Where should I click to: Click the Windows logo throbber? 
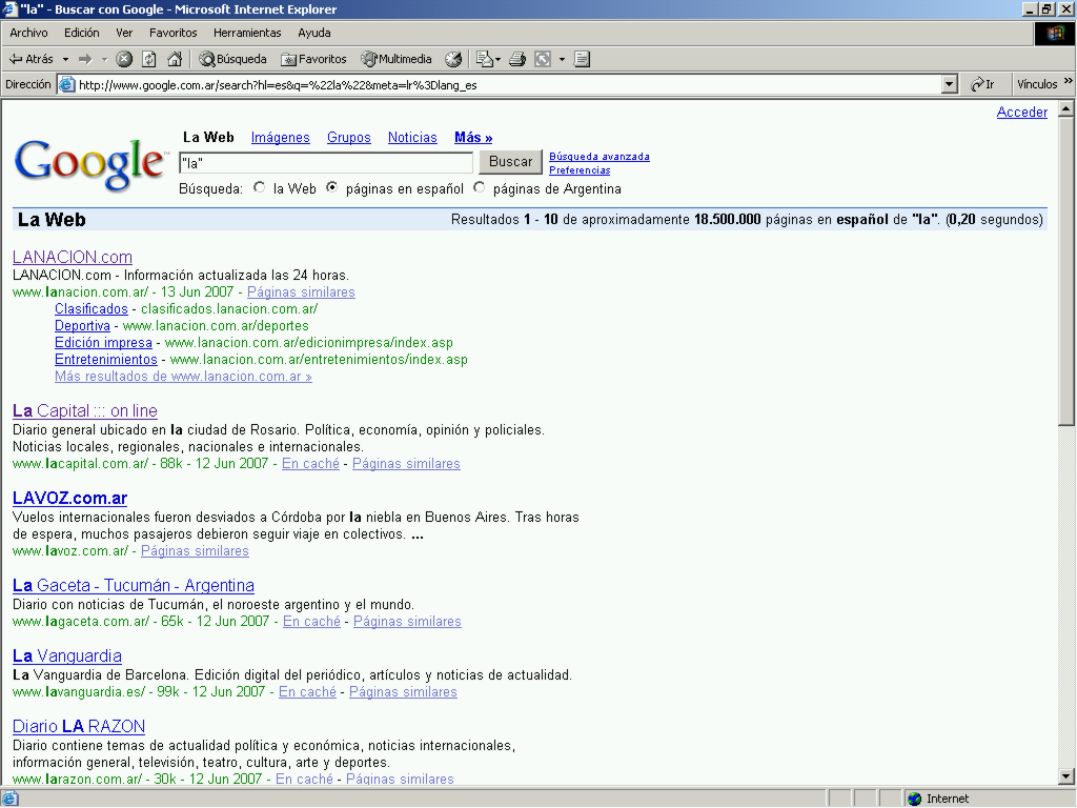[x=1055, y=33]
